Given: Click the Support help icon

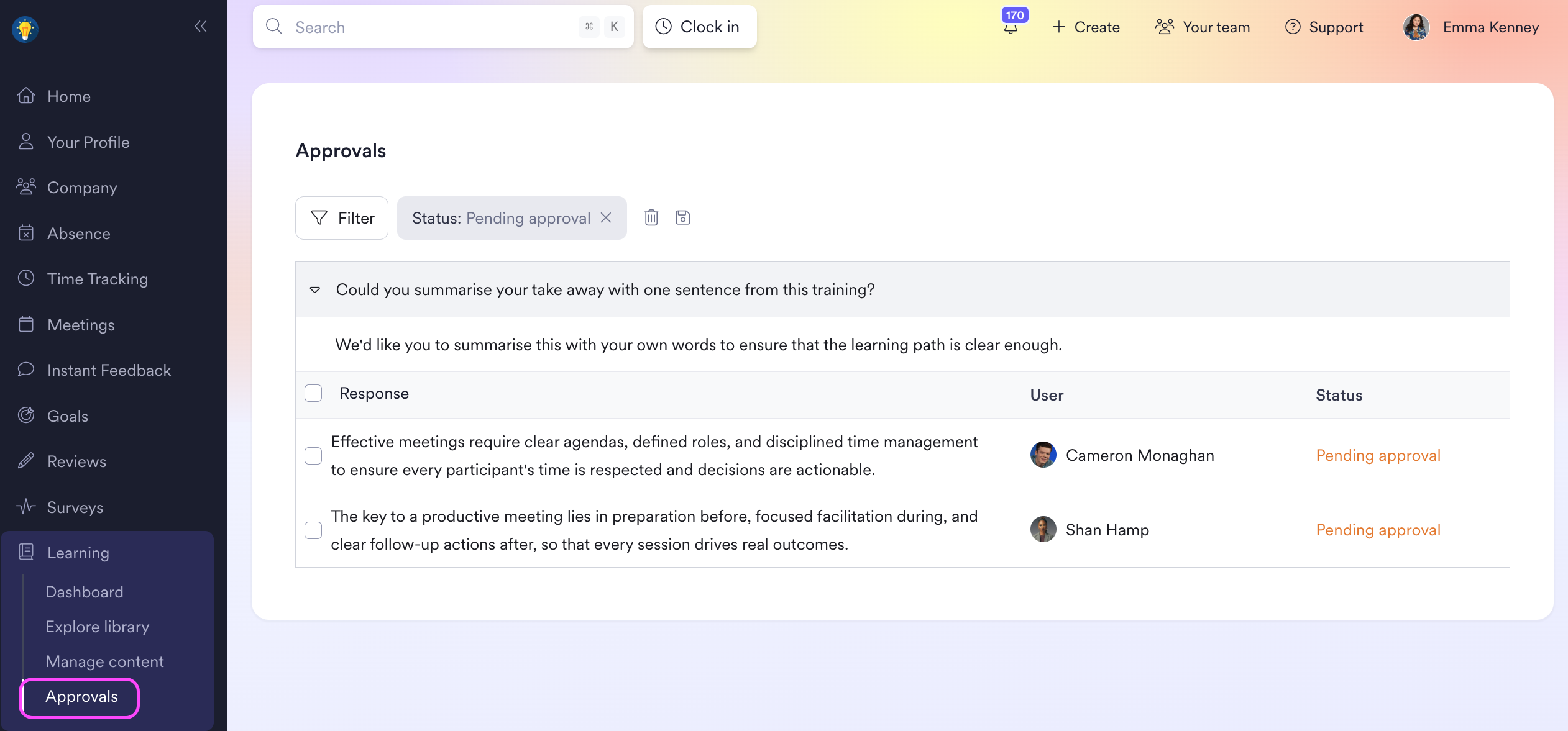Looking at the screenshot, I should 1293,27.
